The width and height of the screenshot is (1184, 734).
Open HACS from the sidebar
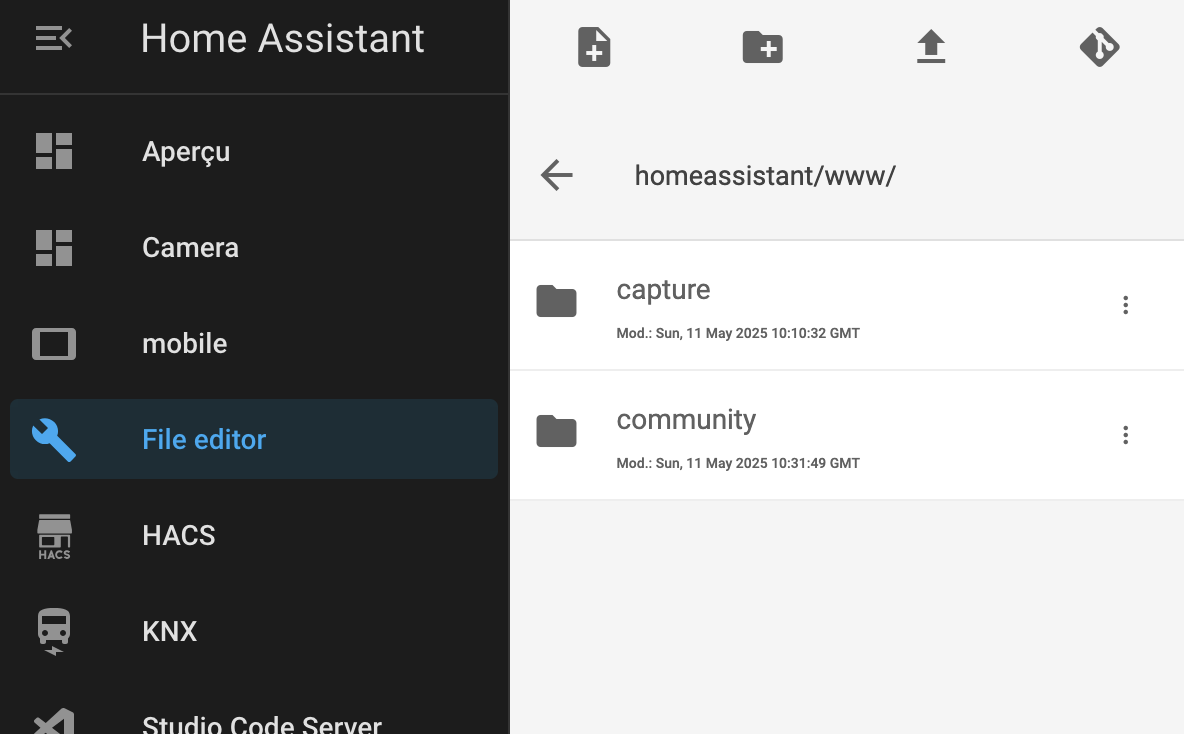(178, 535)
